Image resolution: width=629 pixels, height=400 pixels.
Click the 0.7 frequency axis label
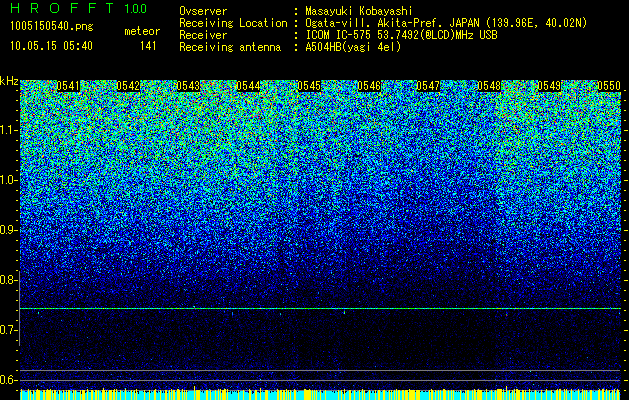[x=9, y=330]
